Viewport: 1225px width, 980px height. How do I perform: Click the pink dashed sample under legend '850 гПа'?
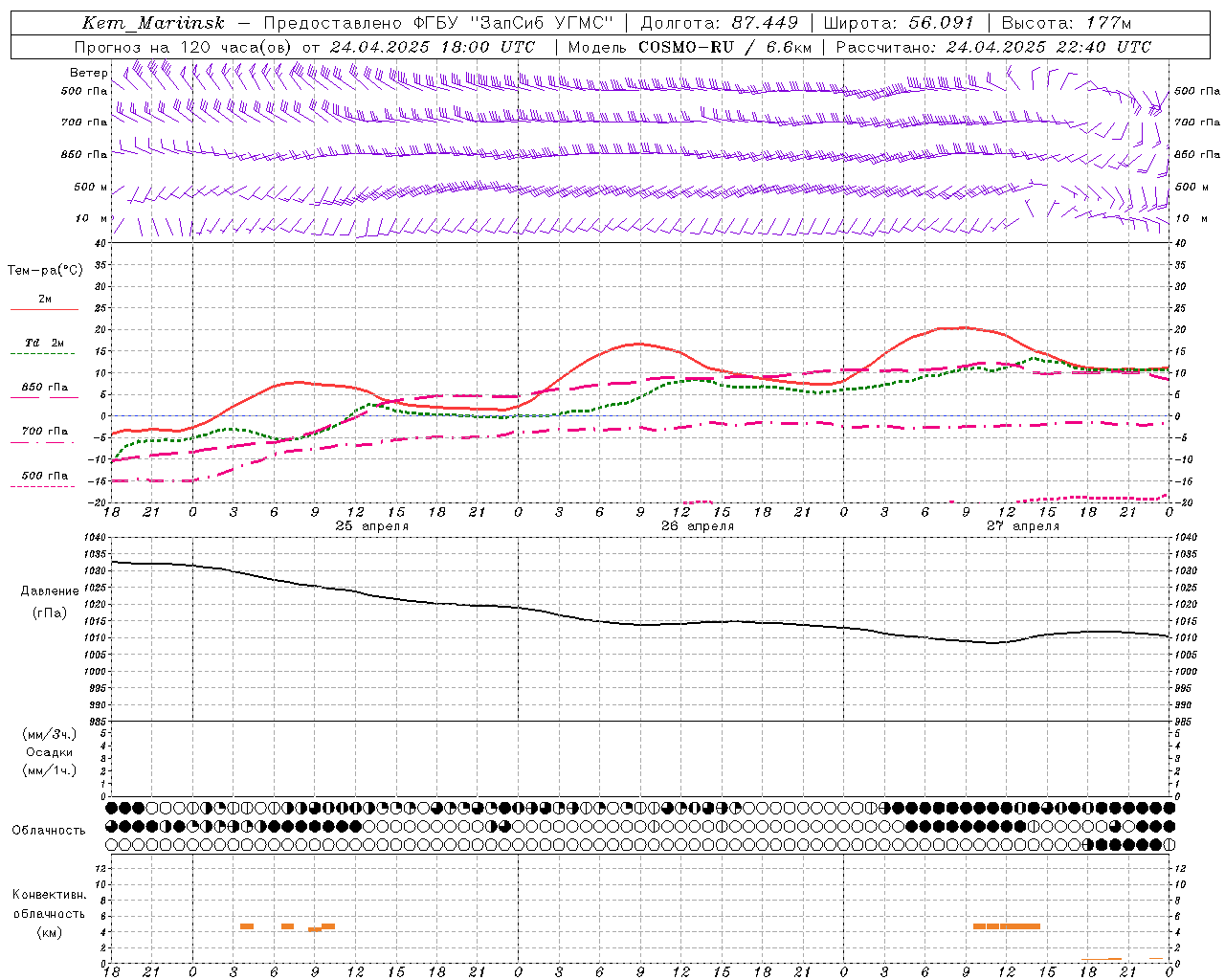click(x=44, y=398)
